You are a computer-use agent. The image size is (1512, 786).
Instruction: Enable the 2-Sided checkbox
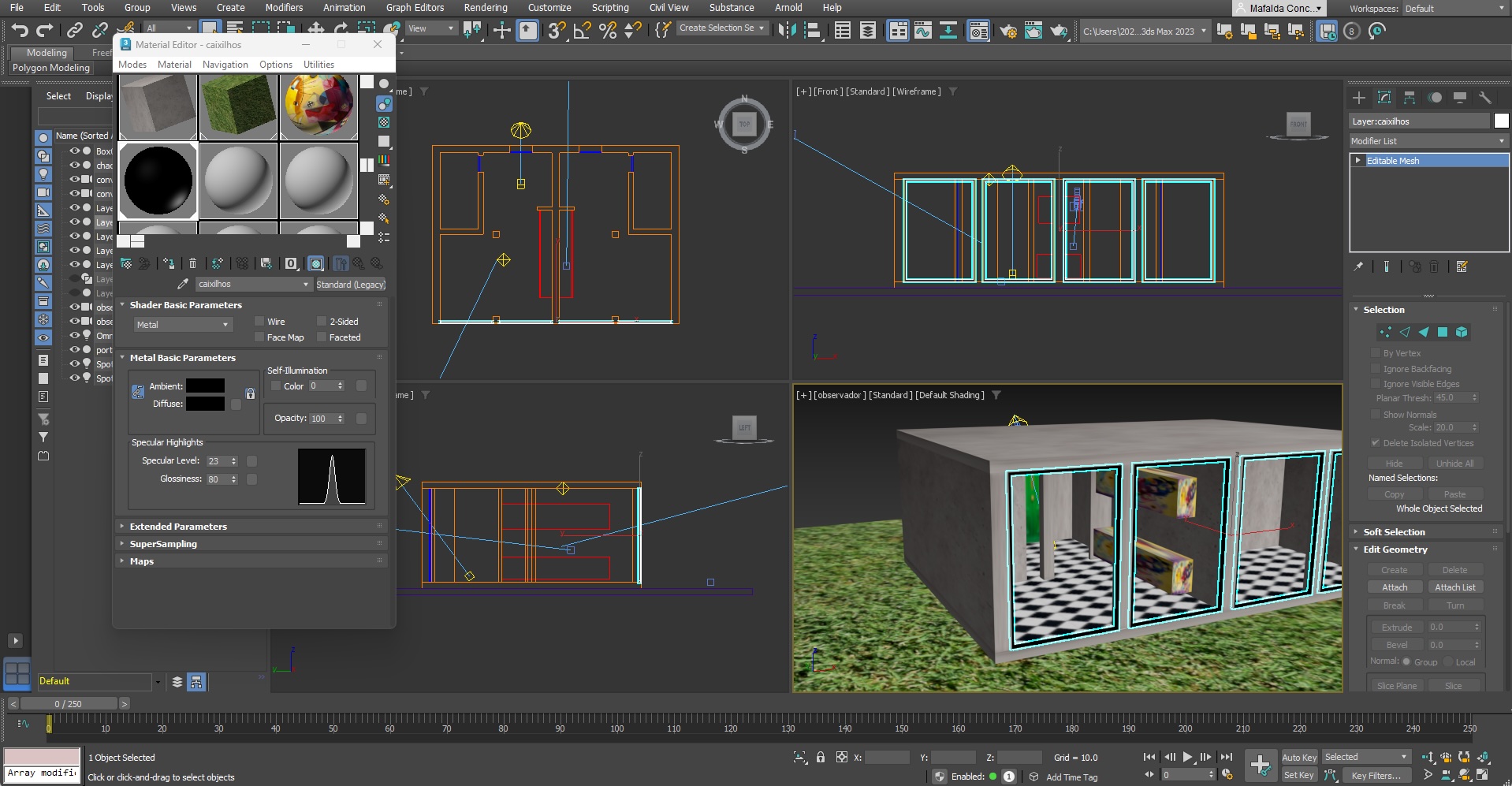(x=322, y=322)
